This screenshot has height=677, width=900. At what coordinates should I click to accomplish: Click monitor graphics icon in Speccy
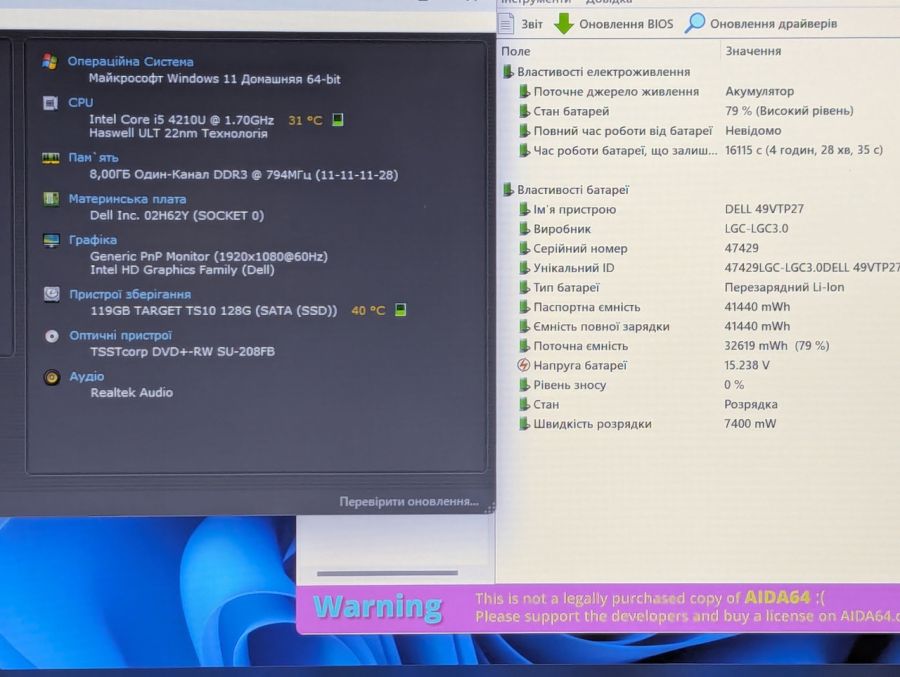pyautogui.click(x=51, y=240)
